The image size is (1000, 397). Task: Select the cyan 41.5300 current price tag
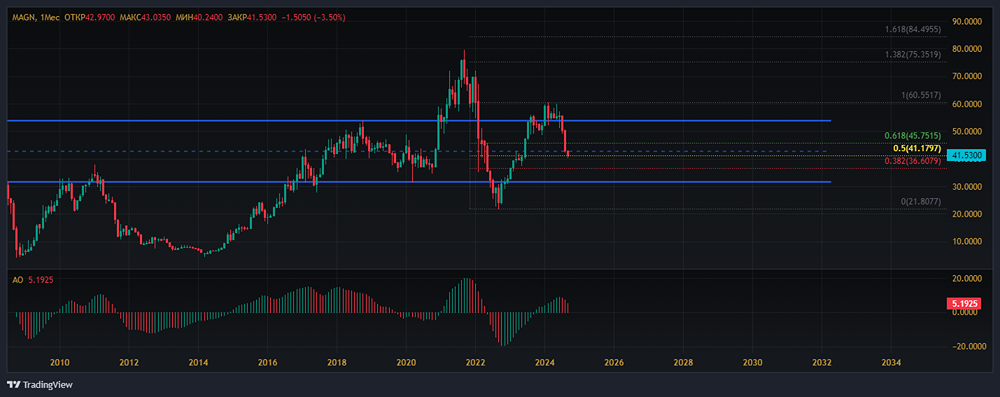pos(967,154)
